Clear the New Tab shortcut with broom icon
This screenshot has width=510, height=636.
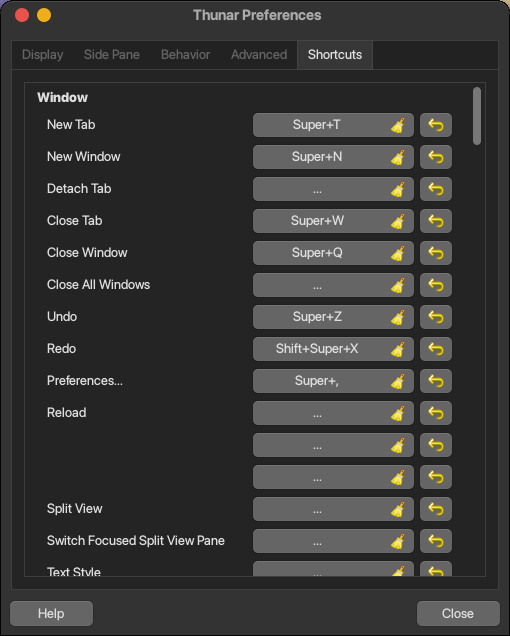pos(398,125)
